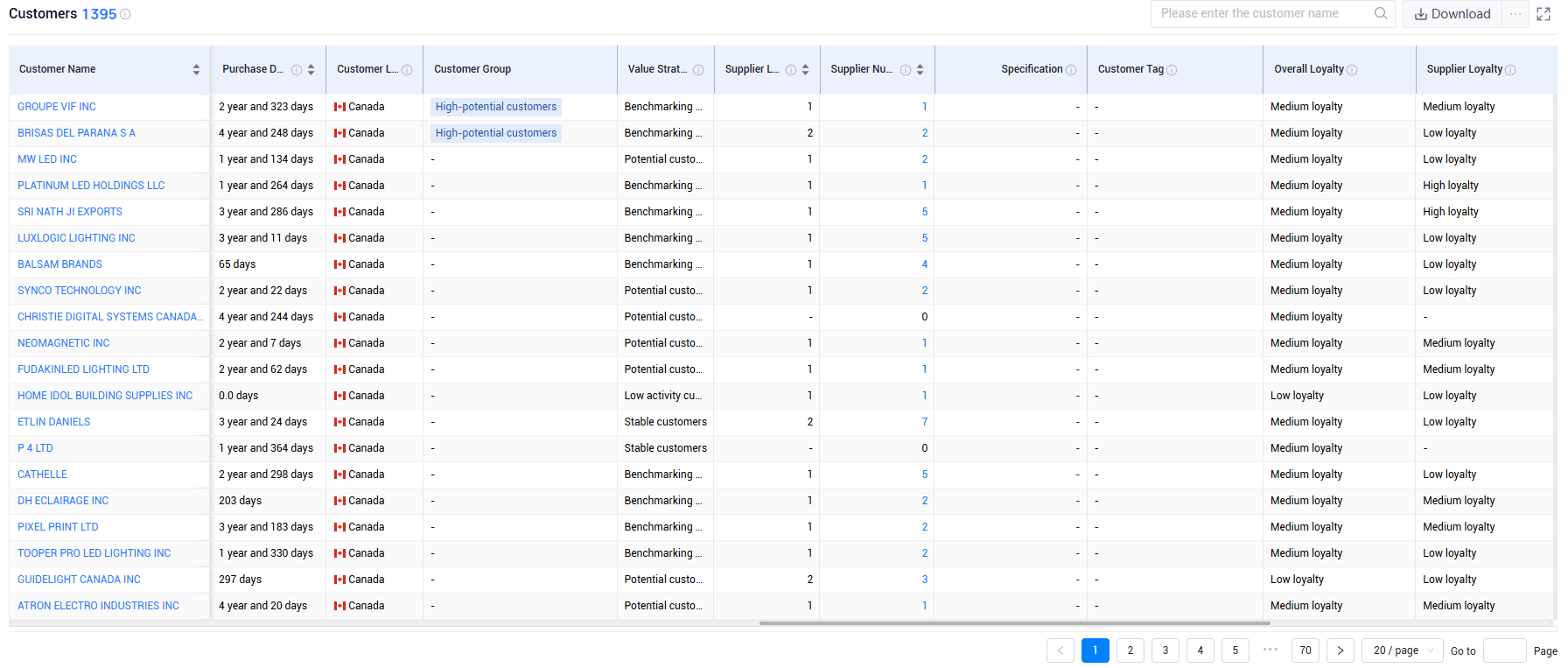Screen dimensions: 1568x668
Task: Show info for Supplier Loyalty column
Action: 1510,70
